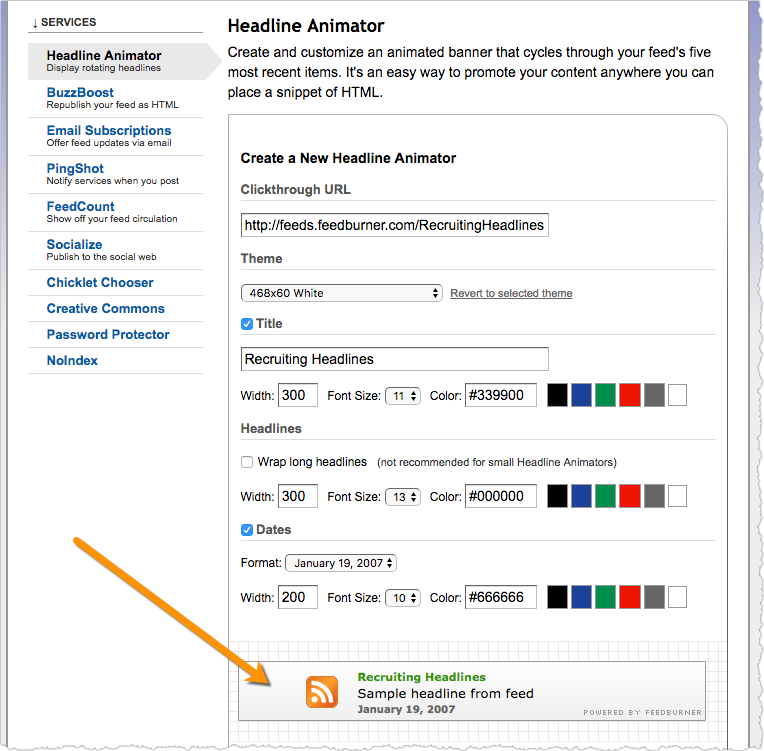Pick the white swatch for Title color

677,395
